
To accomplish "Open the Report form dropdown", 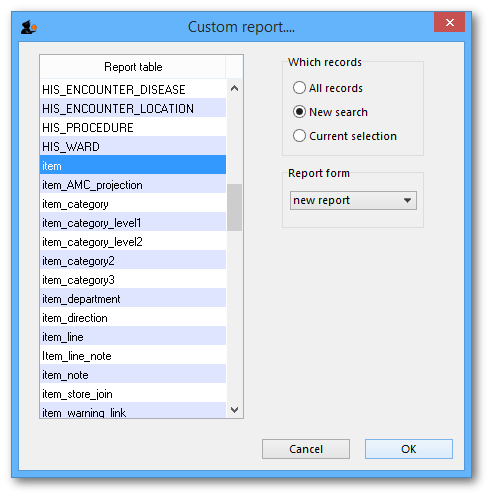I will pos(353,200).
